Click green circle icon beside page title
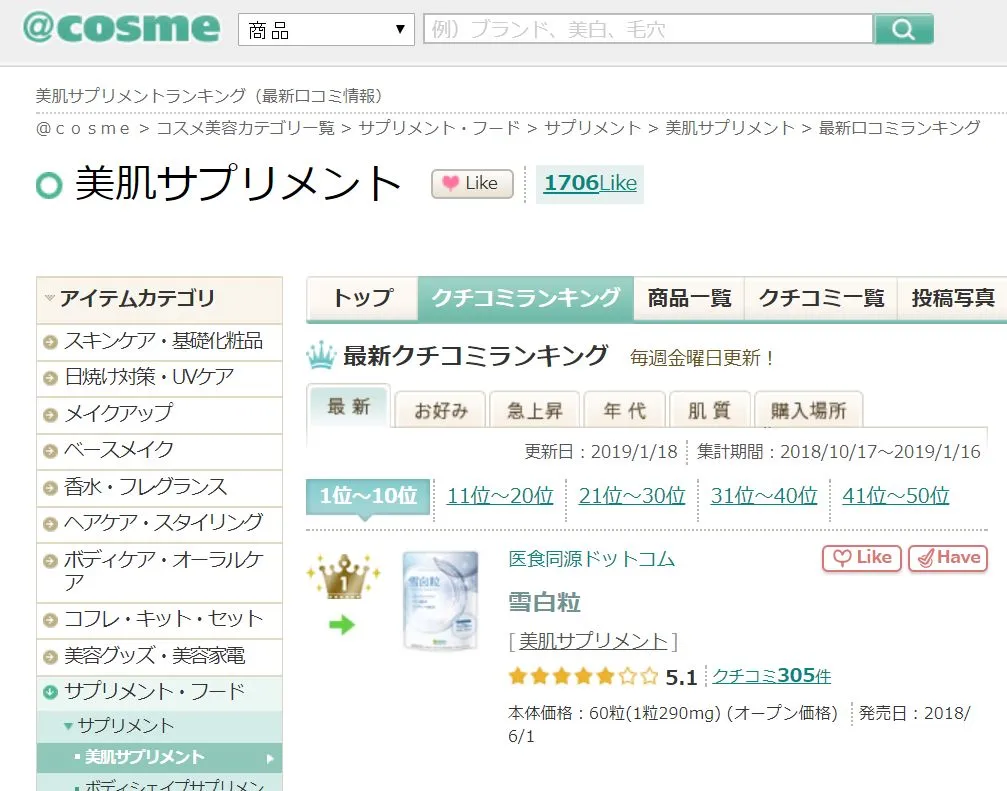Image resolution: width=1007 pixels, height=791 pixels. click(49, 186)
